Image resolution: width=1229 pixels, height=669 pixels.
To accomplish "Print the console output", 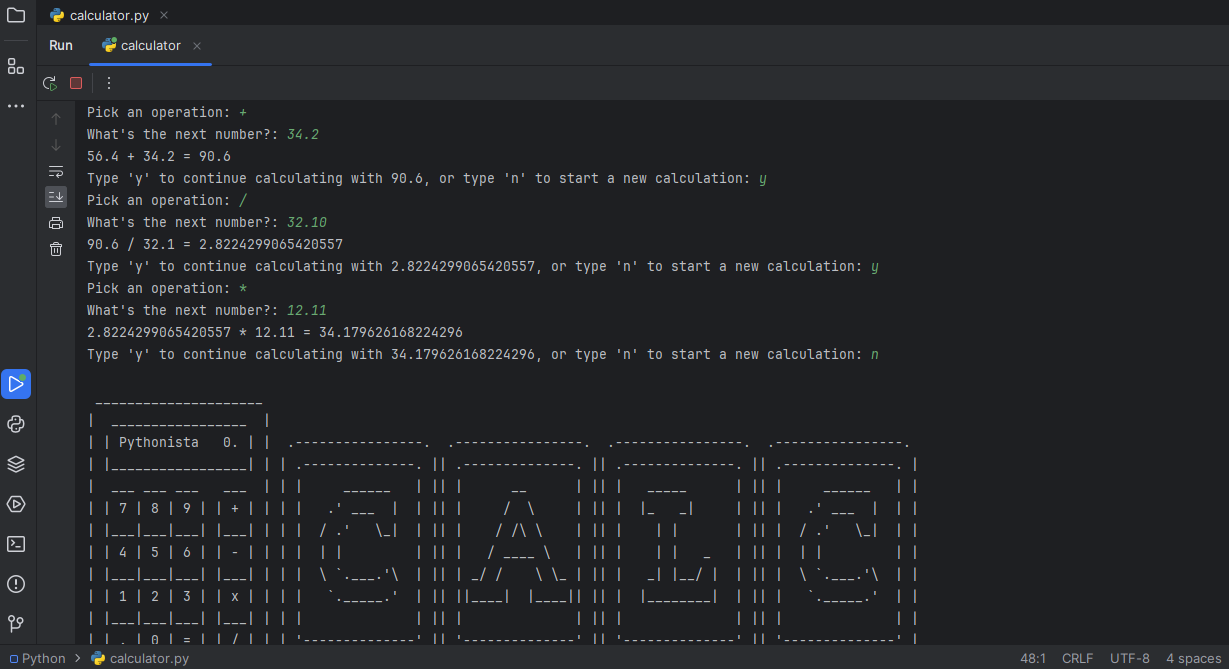I will pyautogui.click(x=56, y=223).
